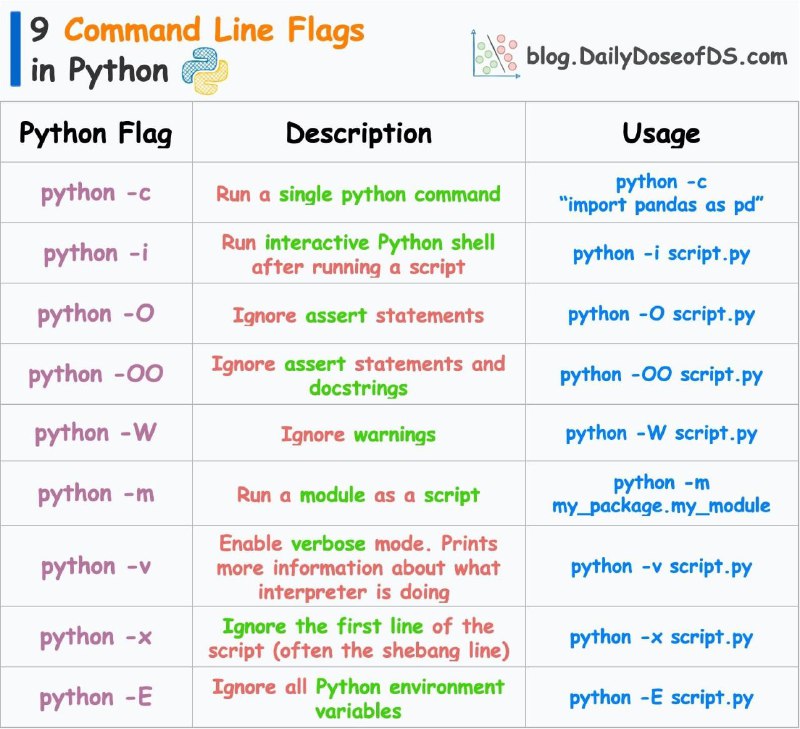
Task: Select 'Run interactive Python shell' description
Action: 358,254
